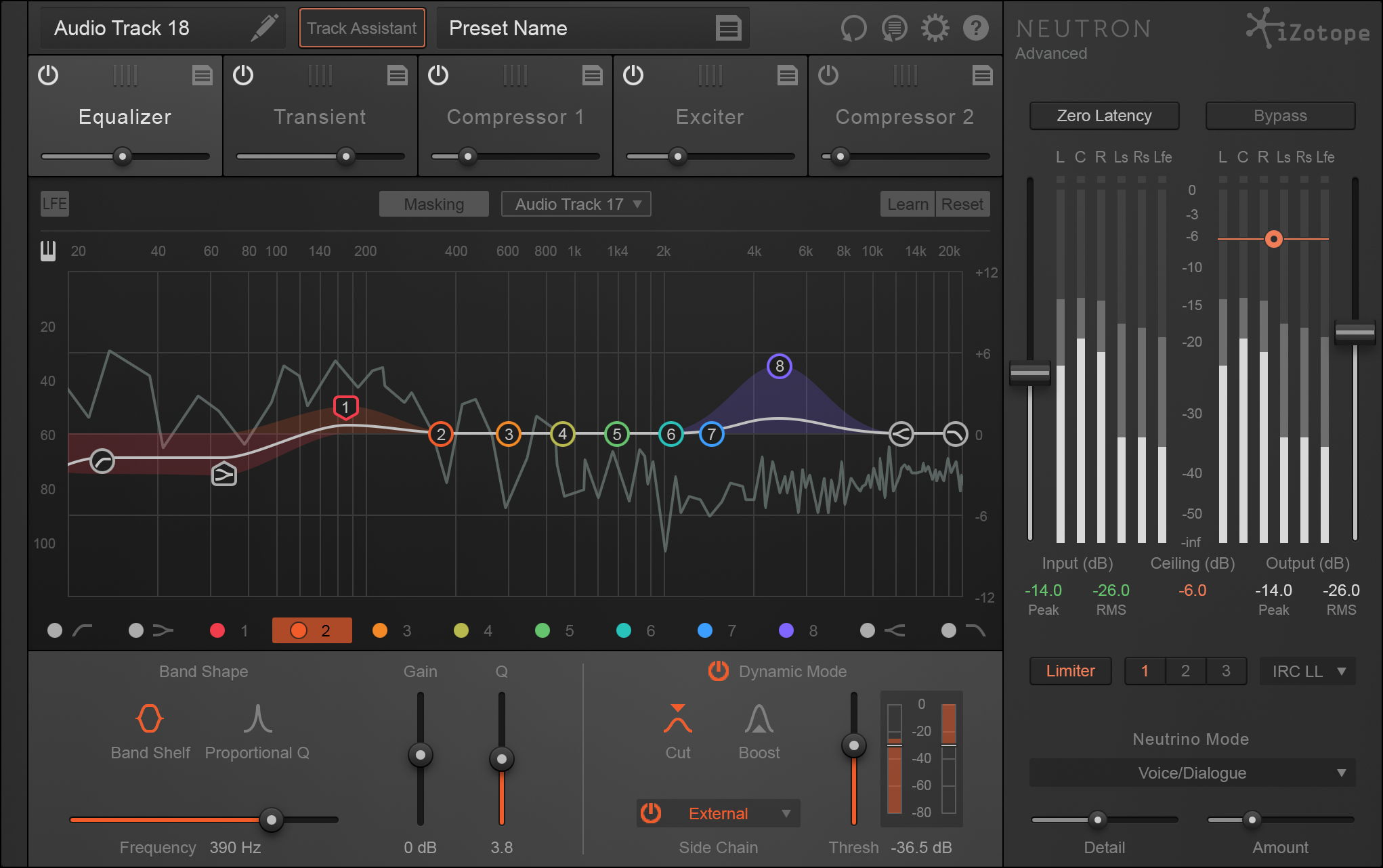
Task: Click the Track Assistant button
Action: click(x=362, y=28)
